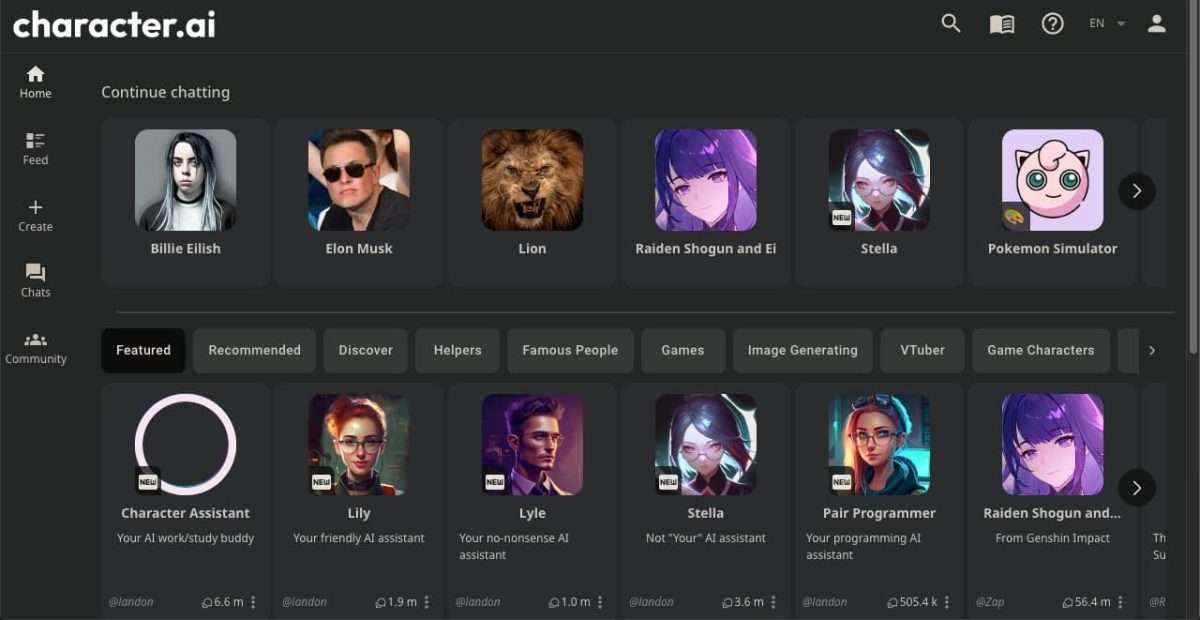
Task: Show more Continue chatting characters arrow
Action: 1137,191
